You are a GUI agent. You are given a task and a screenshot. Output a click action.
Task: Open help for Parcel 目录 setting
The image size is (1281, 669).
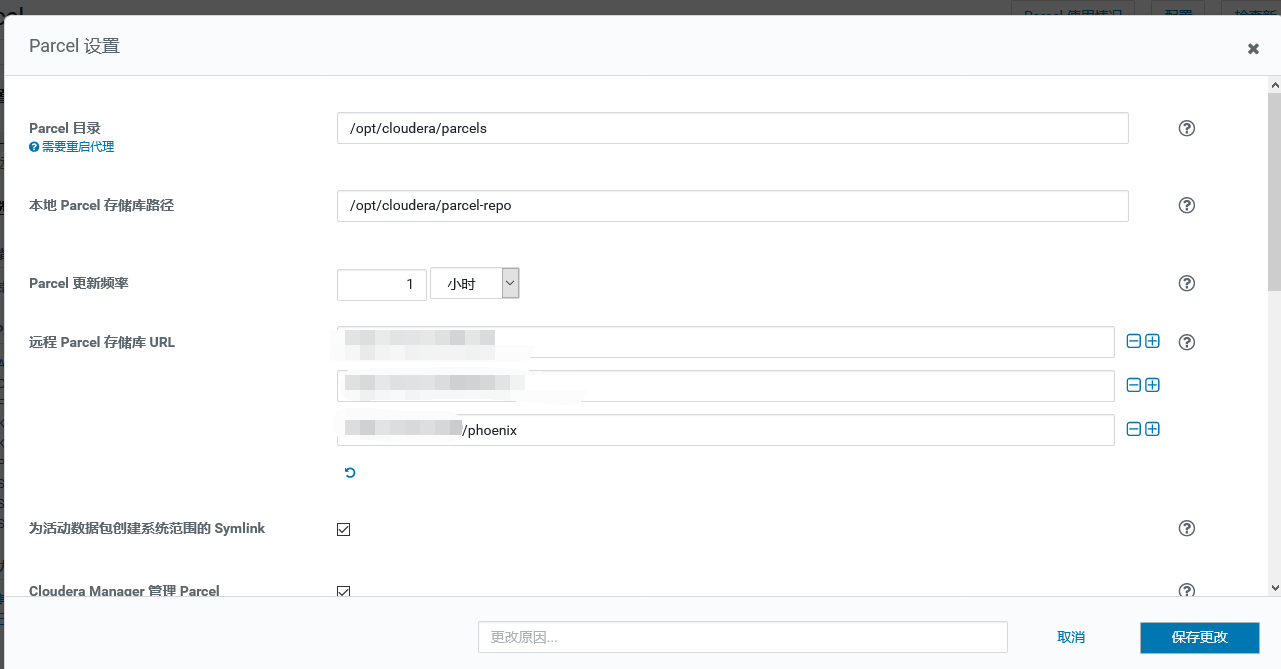click(x=1187, y=128)
